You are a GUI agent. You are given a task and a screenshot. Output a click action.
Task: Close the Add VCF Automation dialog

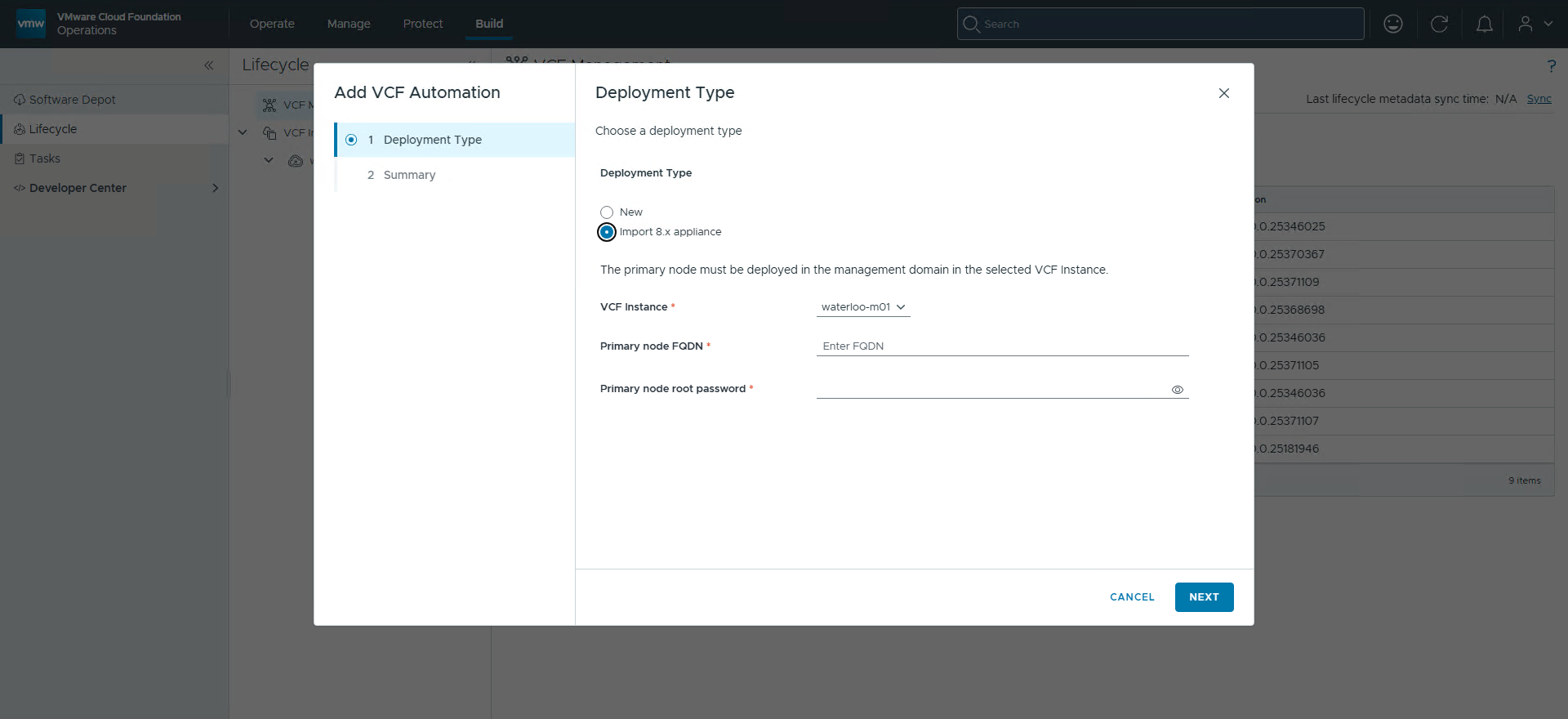pos(1223,93)
